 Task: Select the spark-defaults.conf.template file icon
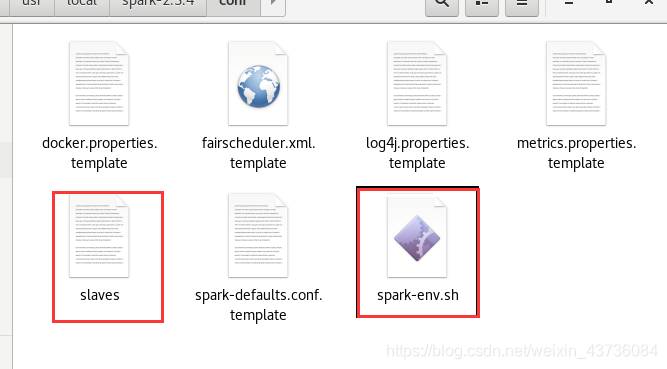tap(258, 235)
